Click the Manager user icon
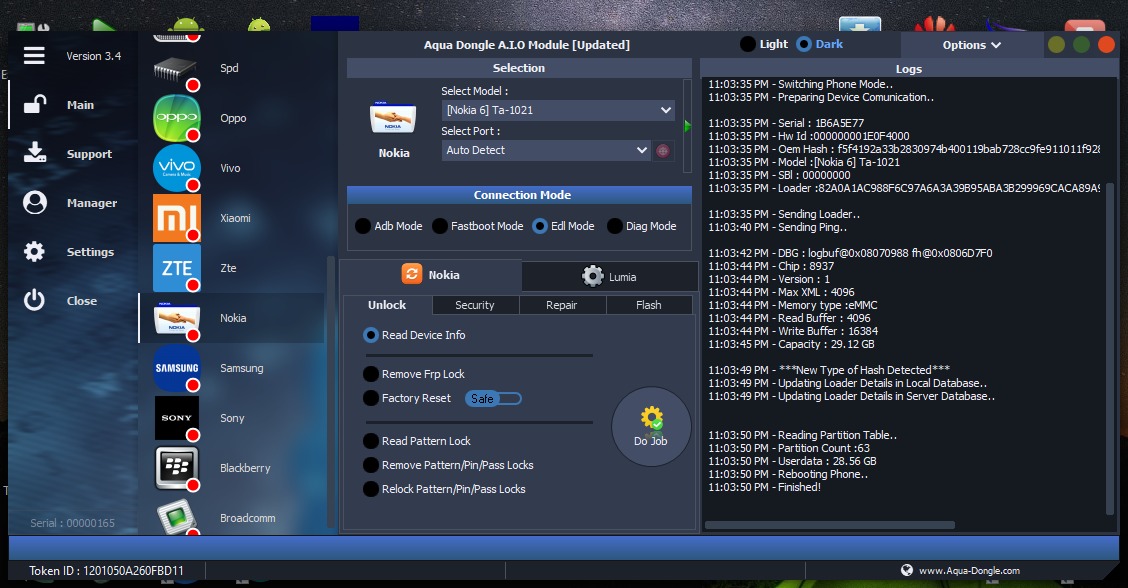The width and height of the screenshot is (1128, 588). [35, 202]
